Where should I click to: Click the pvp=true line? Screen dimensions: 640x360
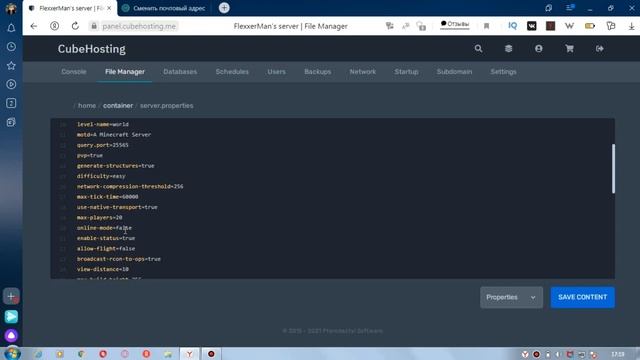[89, 156]
